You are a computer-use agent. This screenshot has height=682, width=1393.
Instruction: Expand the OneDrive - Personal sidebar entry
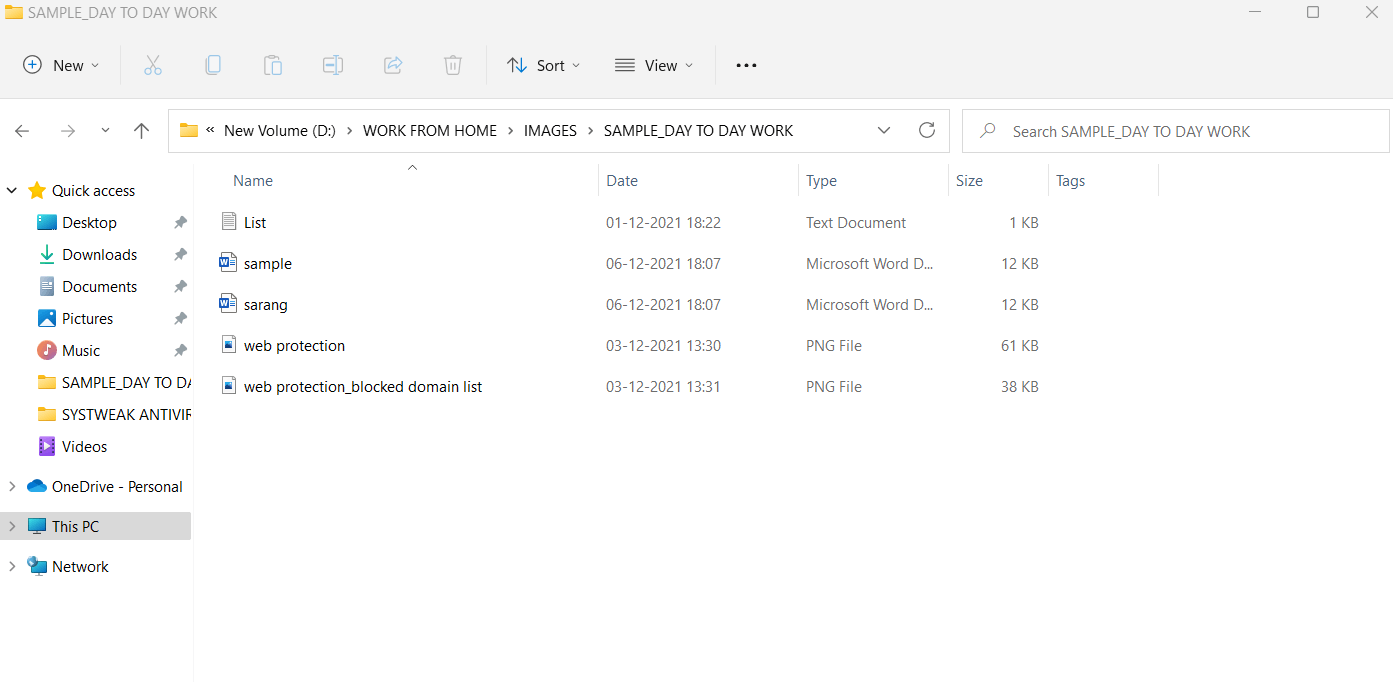click(x=11, y=486)
